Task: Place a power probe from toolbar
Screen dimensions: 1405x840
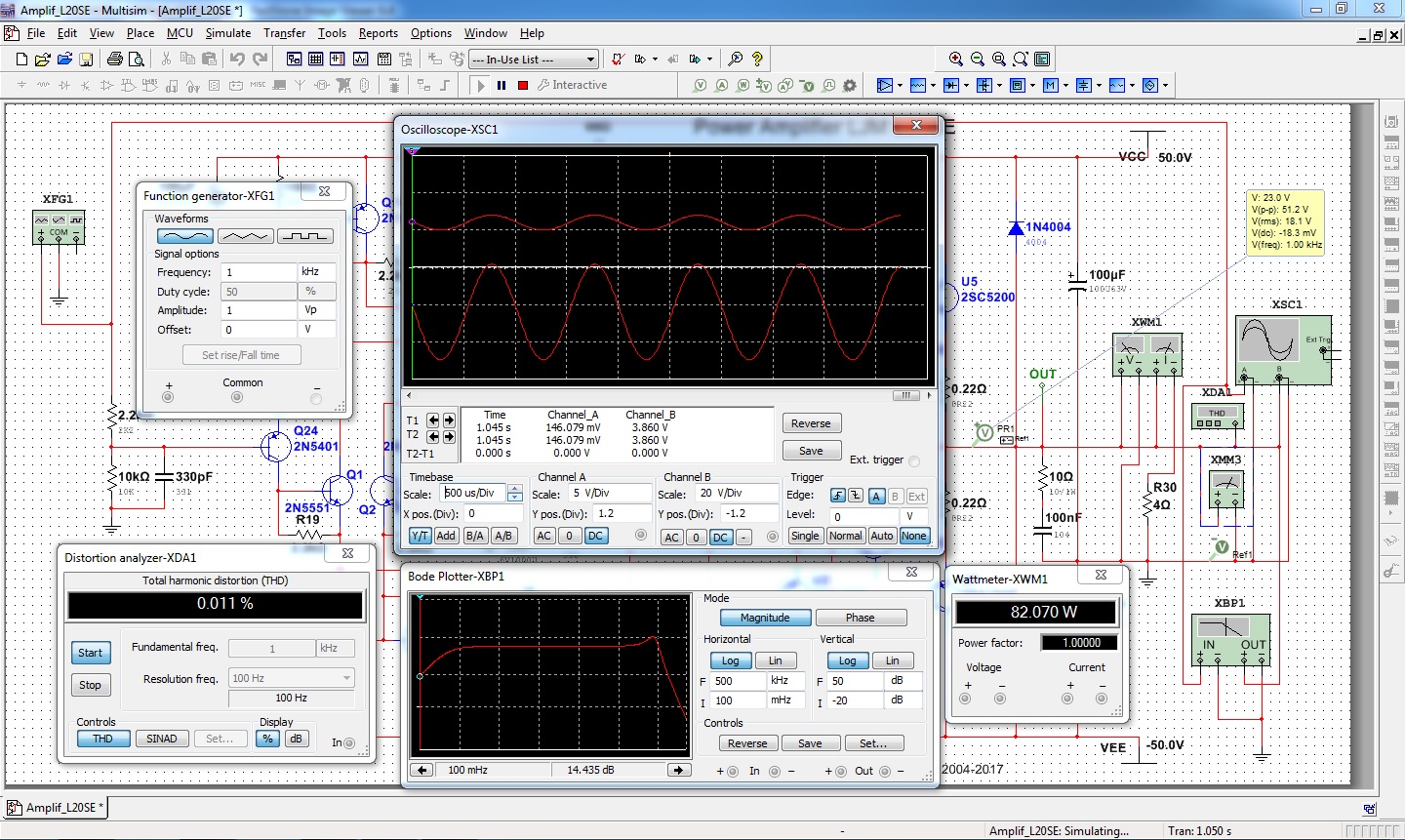Action: 743,86
